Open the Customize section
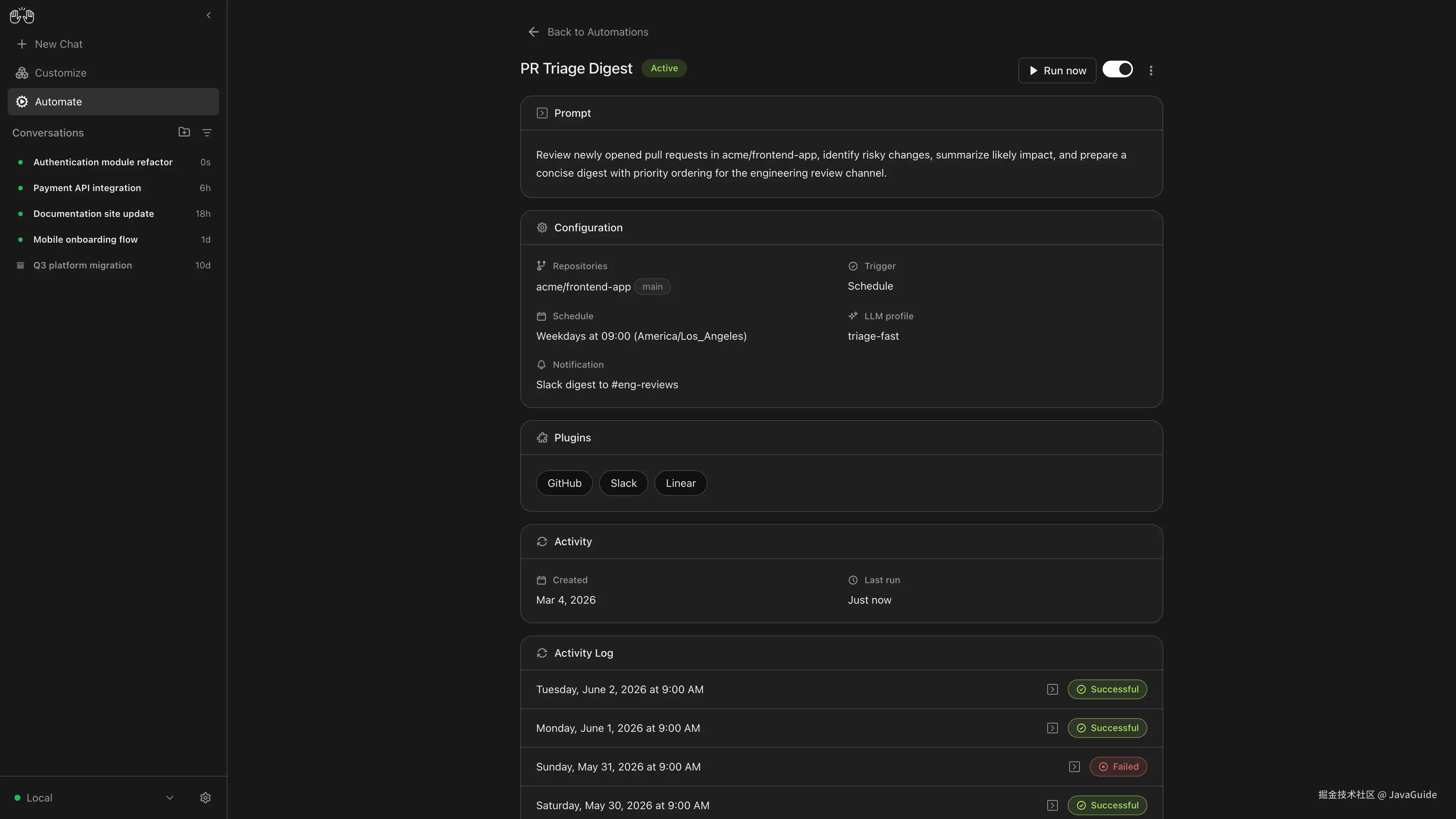Viewport: 1456px width, 819px height. click(113, 73)
